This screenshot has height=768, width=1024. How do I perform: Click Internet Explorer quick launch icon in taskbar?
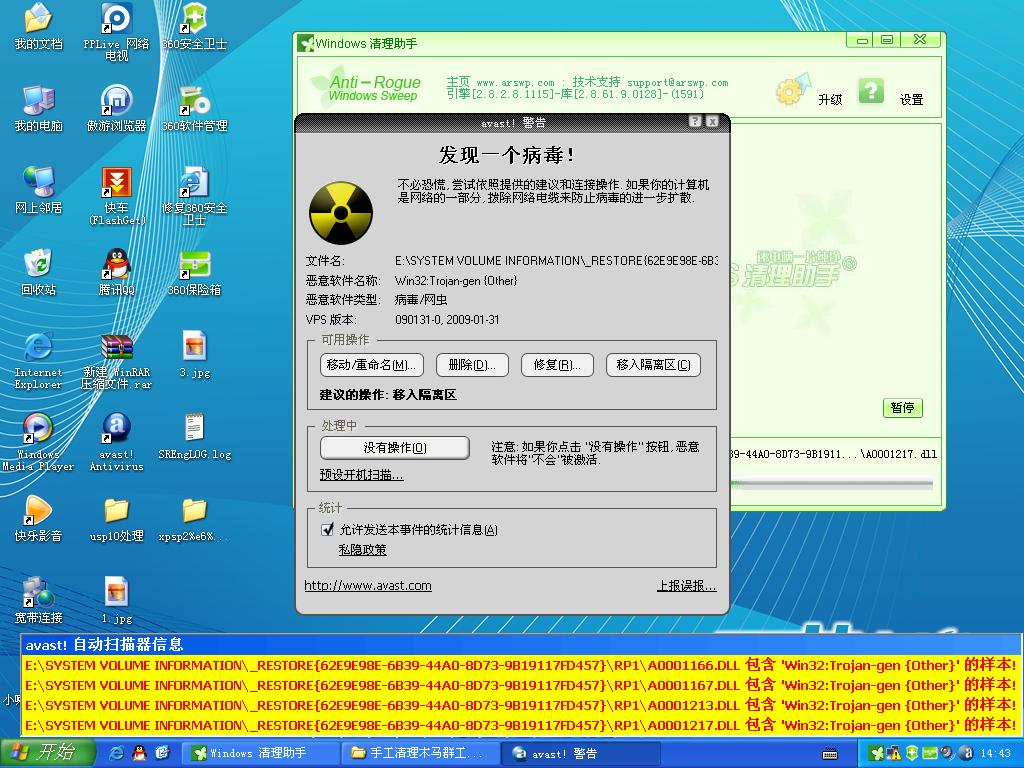[117, 753]
